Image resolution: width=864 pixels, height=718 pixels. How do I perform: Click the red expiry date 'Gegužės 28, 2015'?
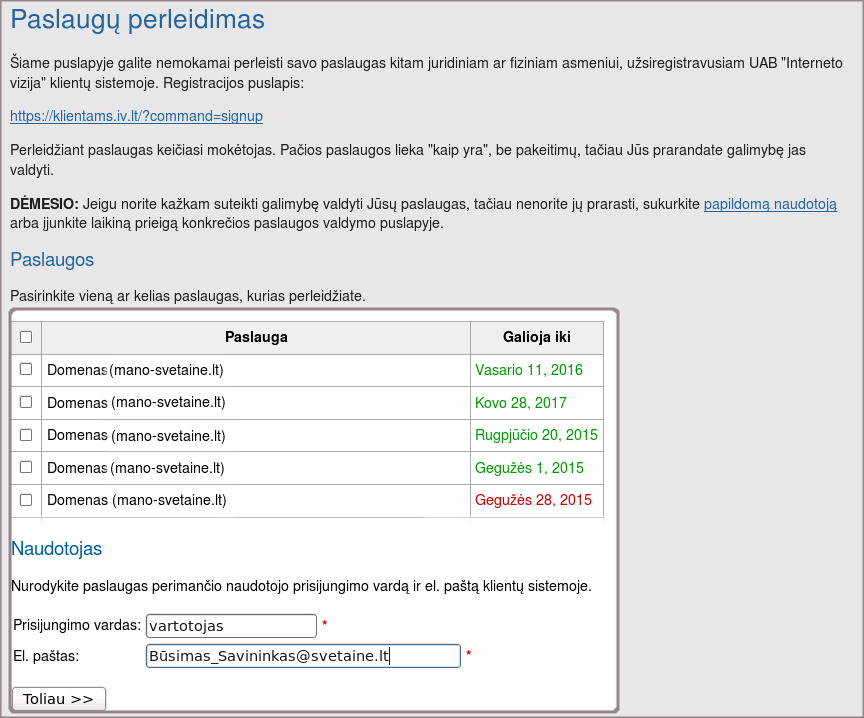[x=533, y=500]
